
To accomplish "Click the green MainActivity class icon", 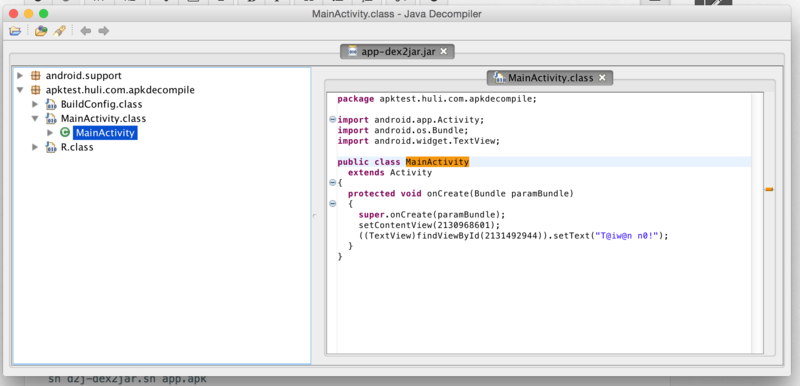I will [x=65, y=133].
